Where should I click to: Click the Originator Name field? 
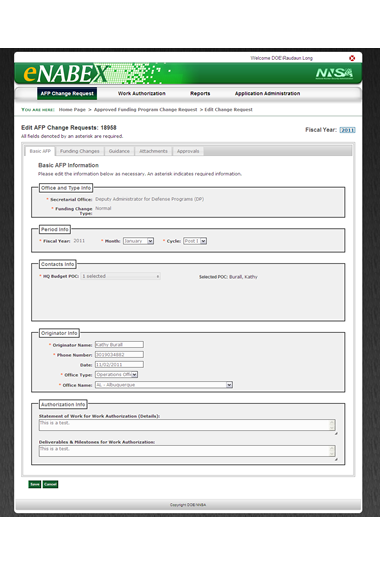pyautogui.click(x=119, y=345)
